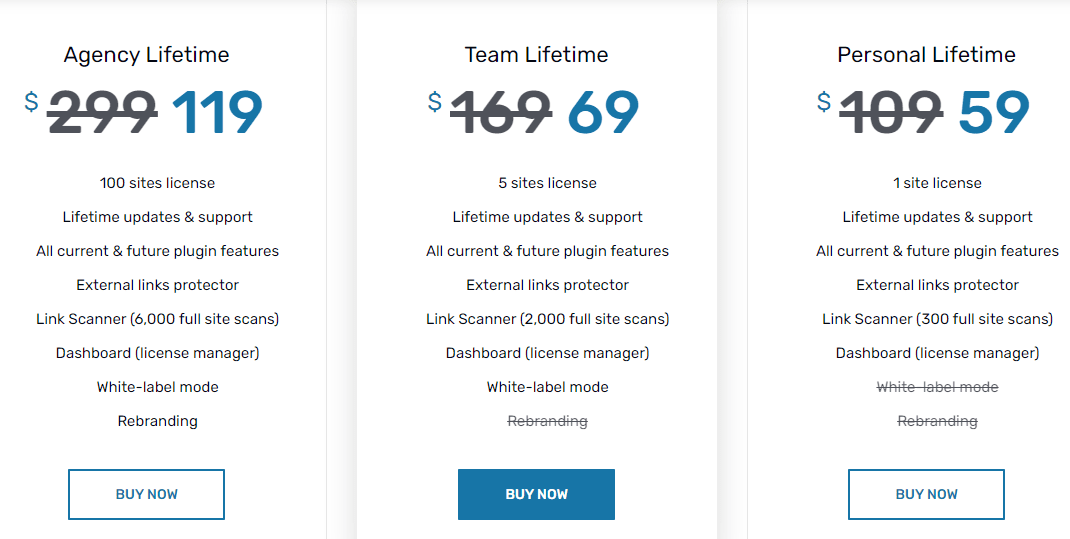Click the crossed-out 109 original price
The width and height of the screenshot is (1070, 539).
(x=890, y=112)
